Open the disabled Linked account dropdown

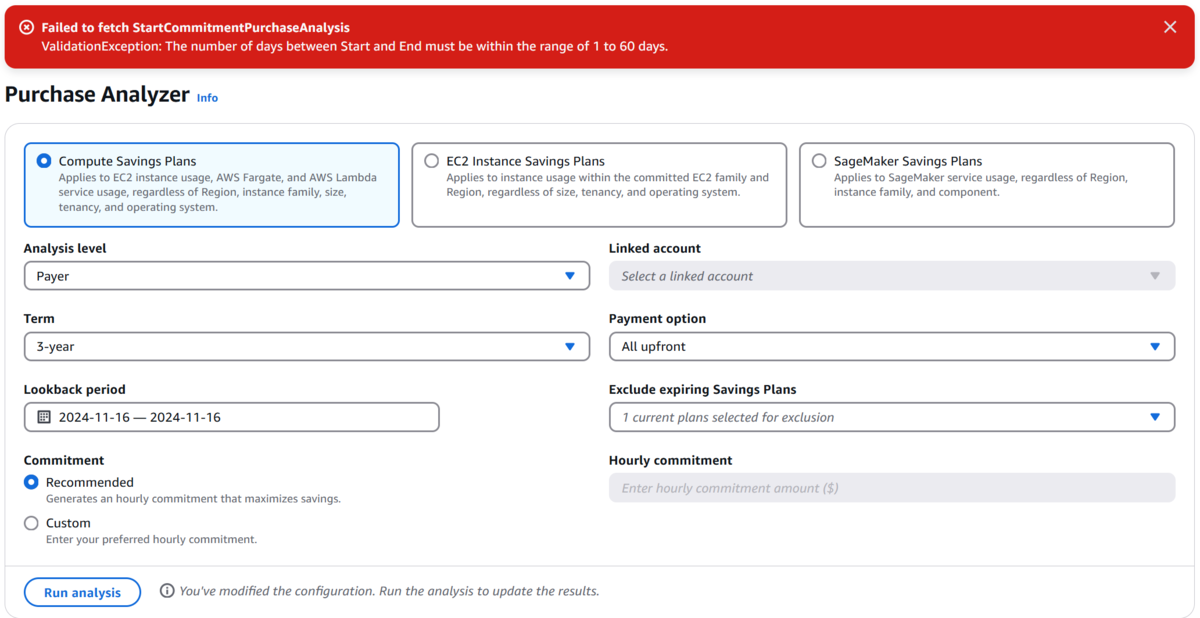click(x=891, y=276)
